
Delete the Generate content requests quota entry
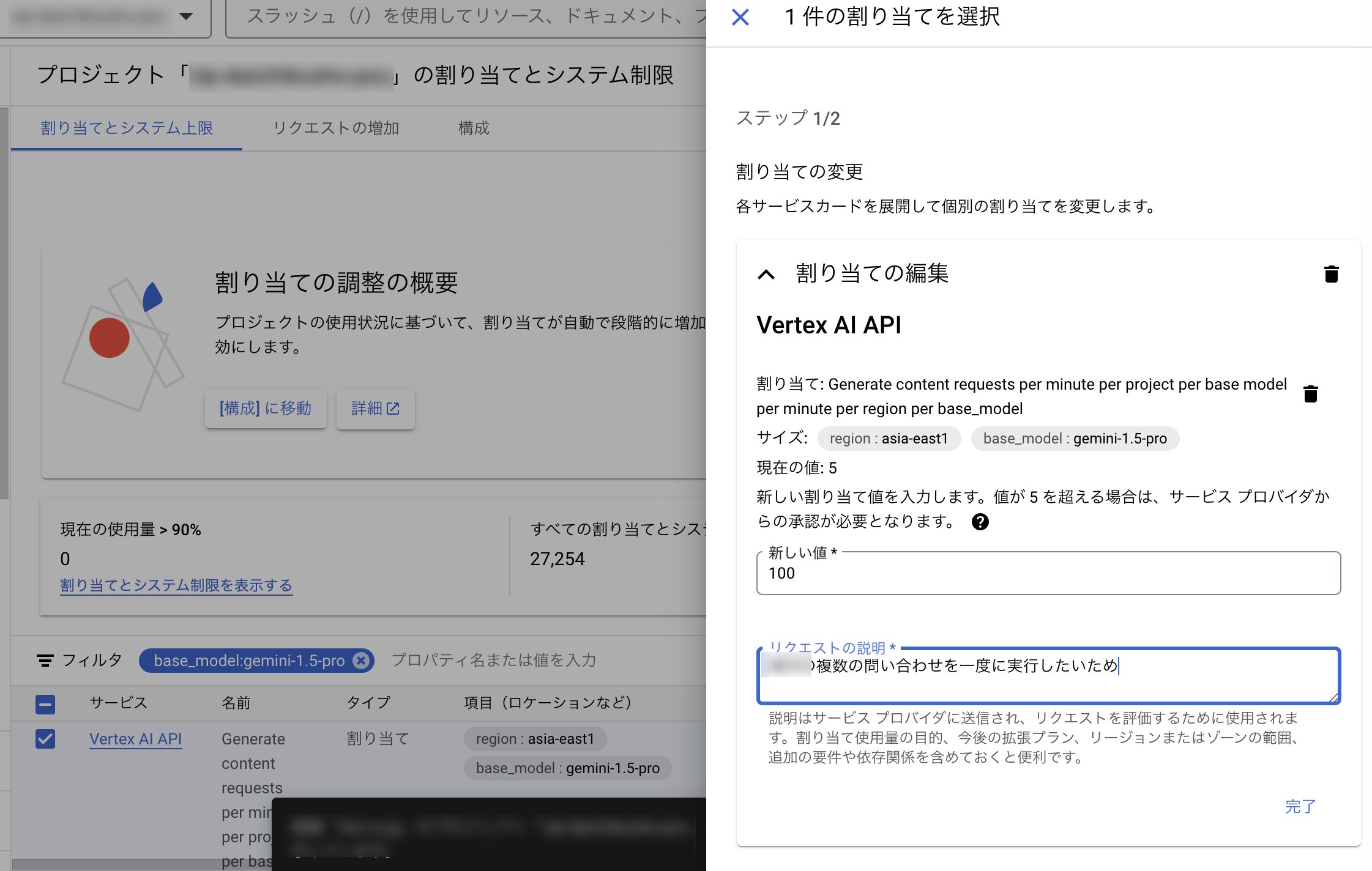pos(1310,394)
